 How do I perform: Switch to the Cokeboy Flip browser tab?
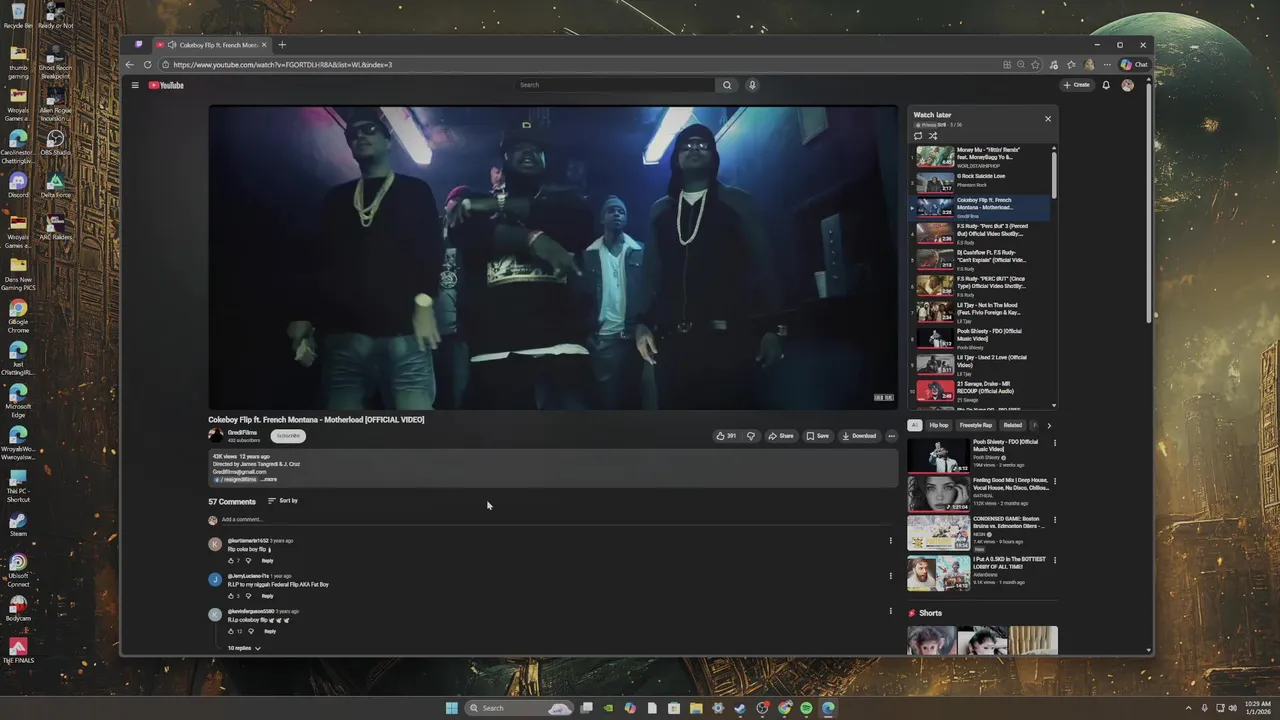[211, 45]
